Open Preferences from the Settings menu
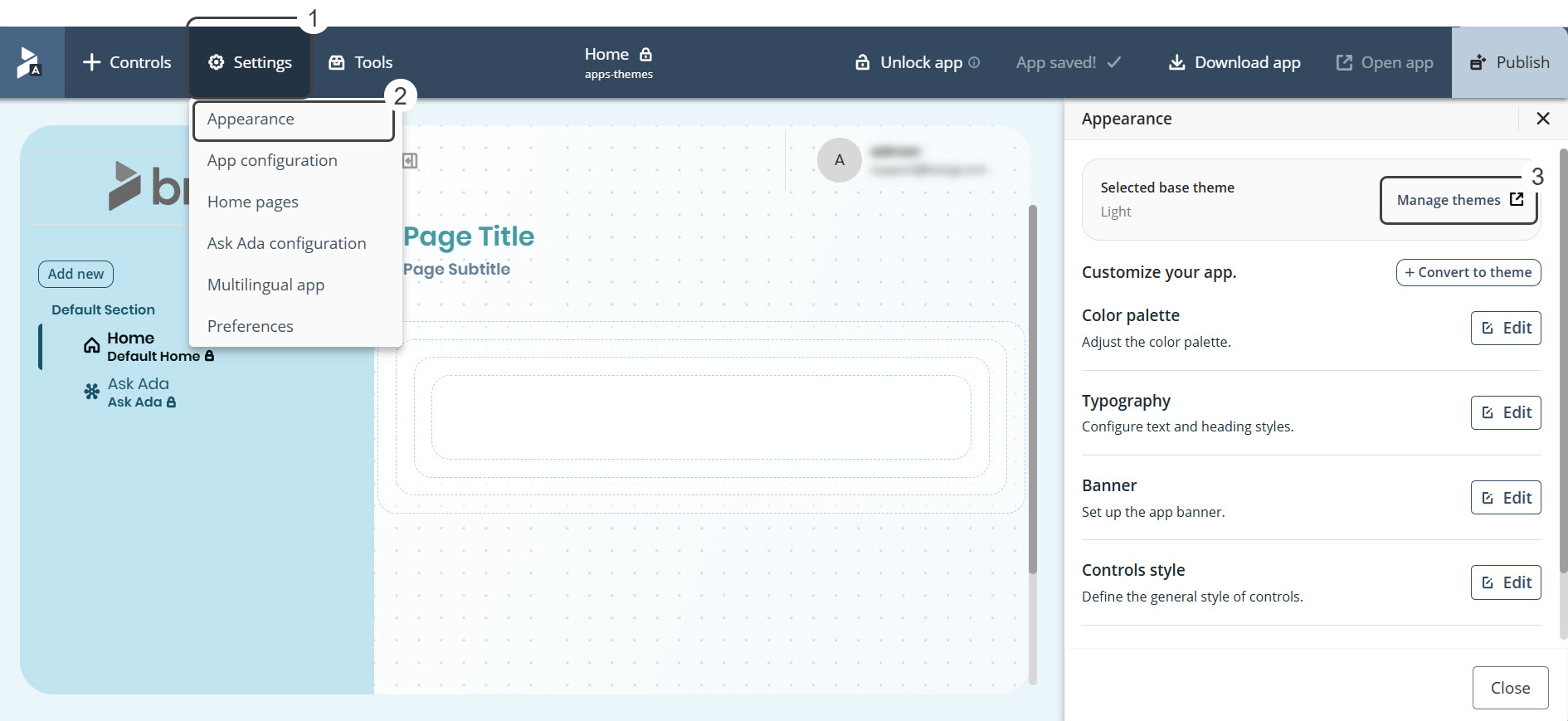1568x721 pixels. (250, 326)
